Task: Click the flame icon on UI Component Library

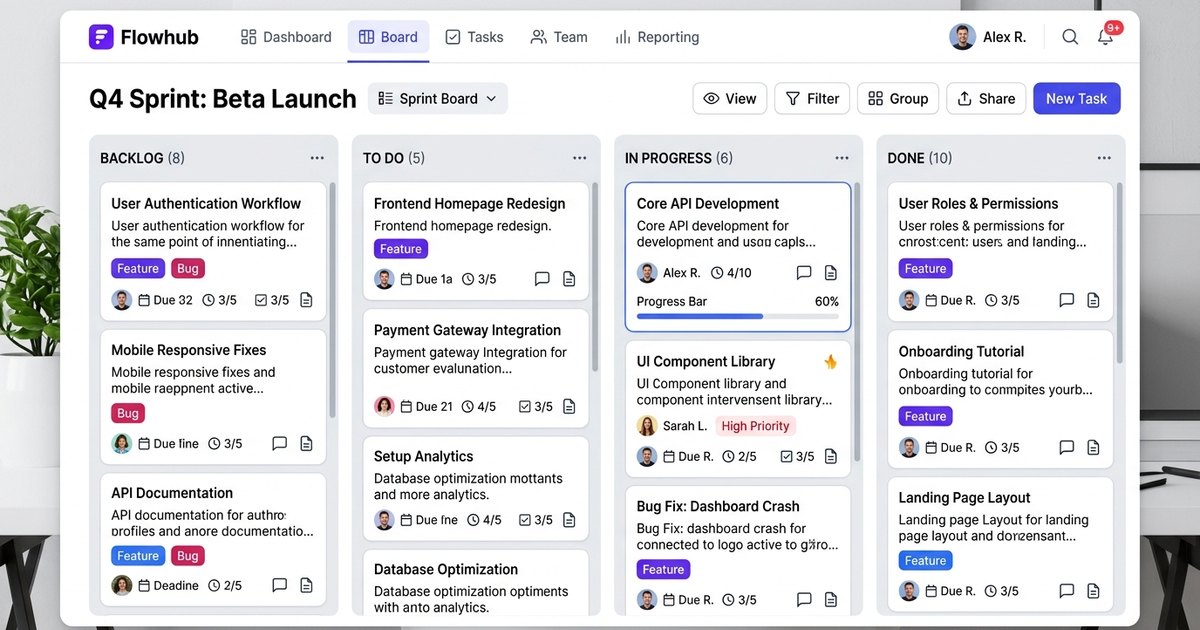Action: (x=829, y=362)
